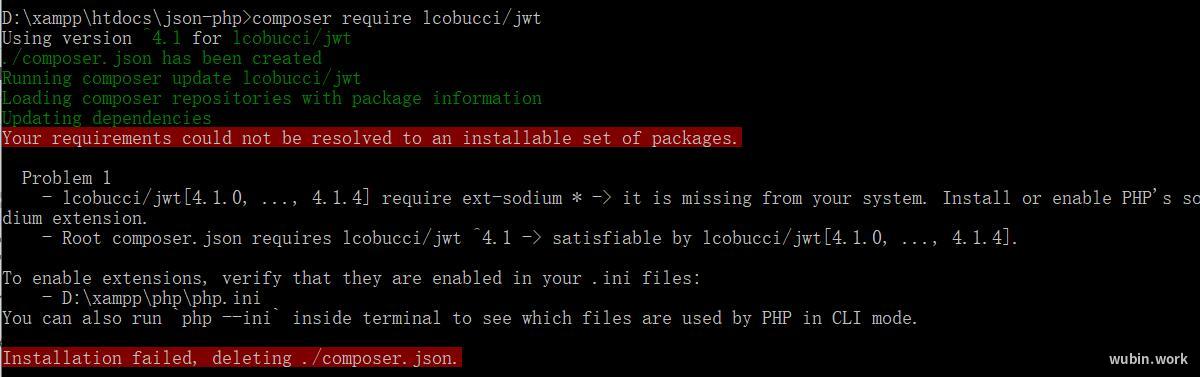Click the D:\xampp\php\php.ini path
The image size is (1200, 377).
point(162,298)
